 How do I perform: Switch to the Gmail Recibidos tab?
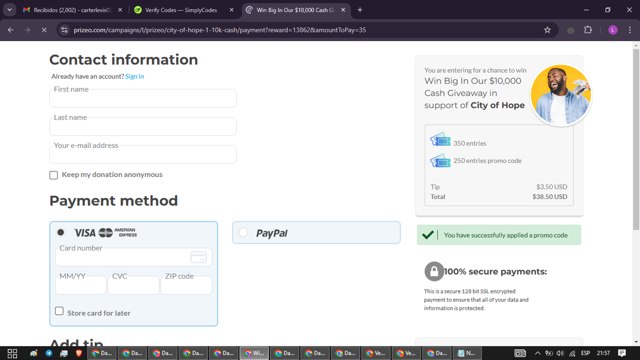[73, 10]
